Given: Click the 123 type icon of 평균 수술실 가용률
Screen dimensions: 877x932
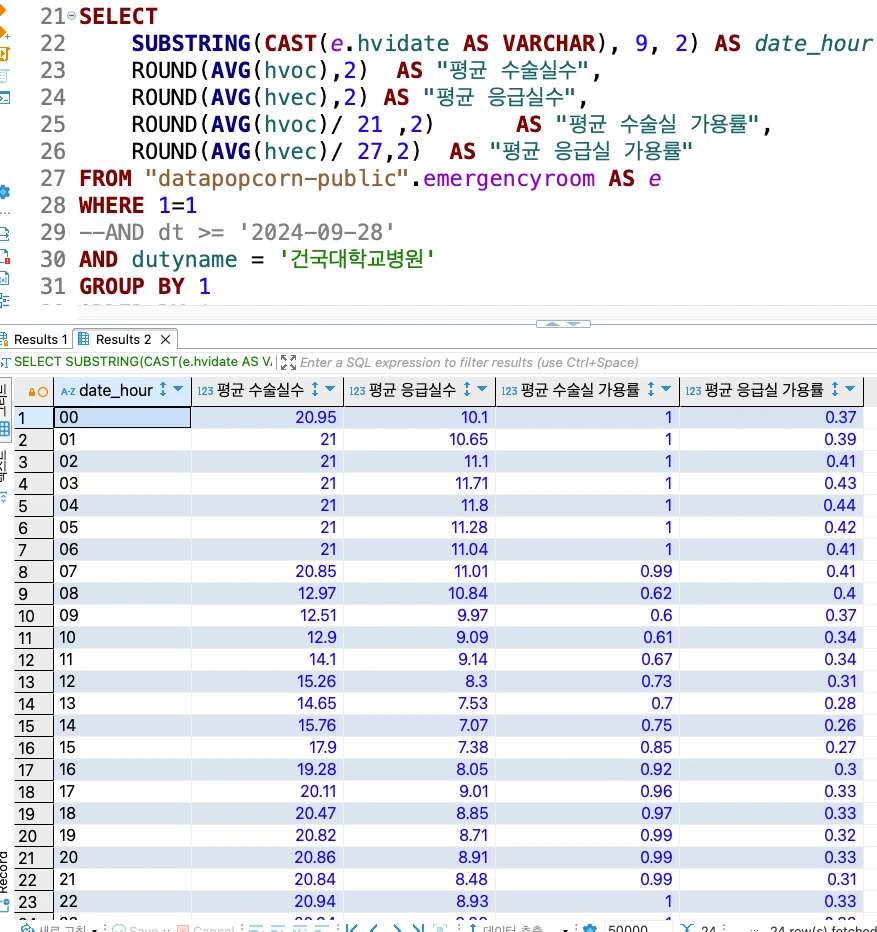Looking at the screenshot, I should pyautogui.click(x=510, y=391).
